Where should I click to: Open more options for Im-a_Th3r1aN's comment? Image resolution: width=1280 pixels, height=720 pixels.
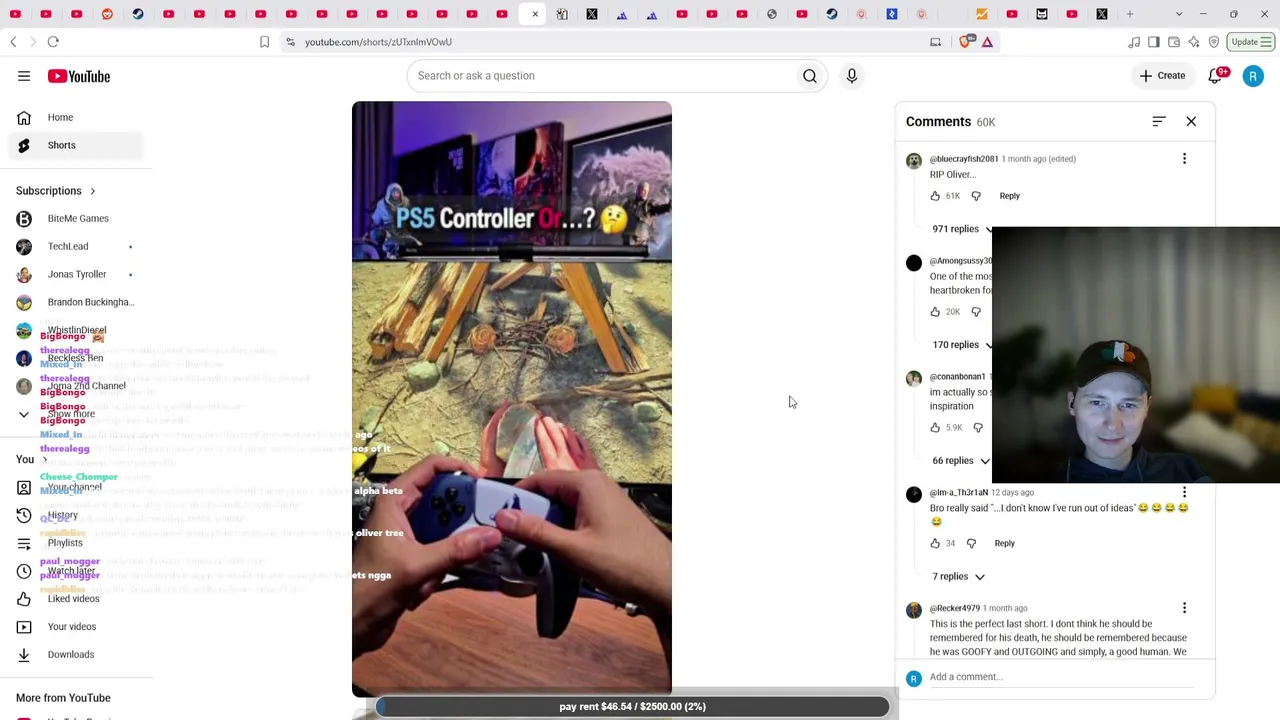click(x=1184, y=492)
